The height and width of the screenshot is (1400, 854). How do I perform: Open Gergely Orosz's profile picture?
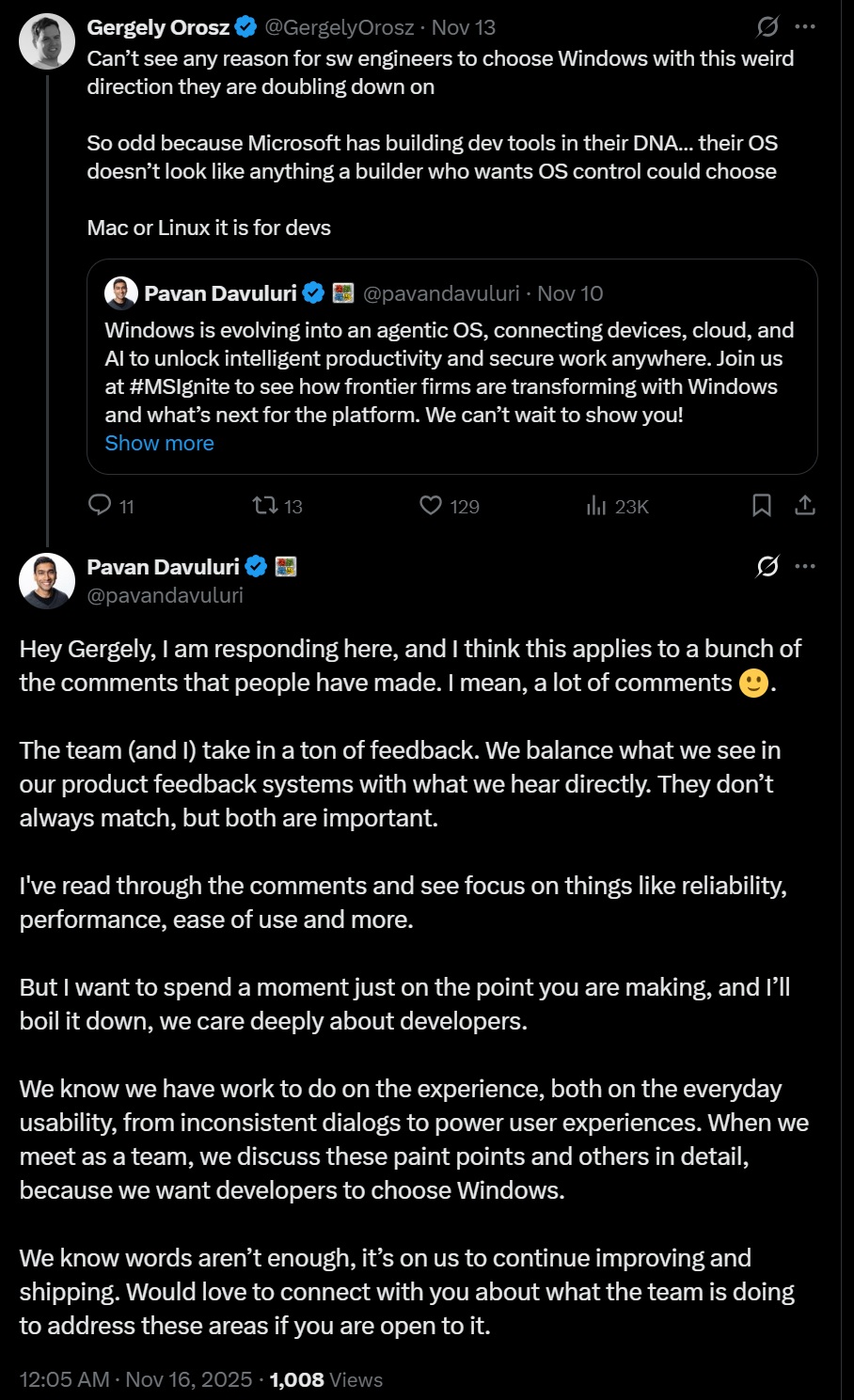click(x=47, y=42)
